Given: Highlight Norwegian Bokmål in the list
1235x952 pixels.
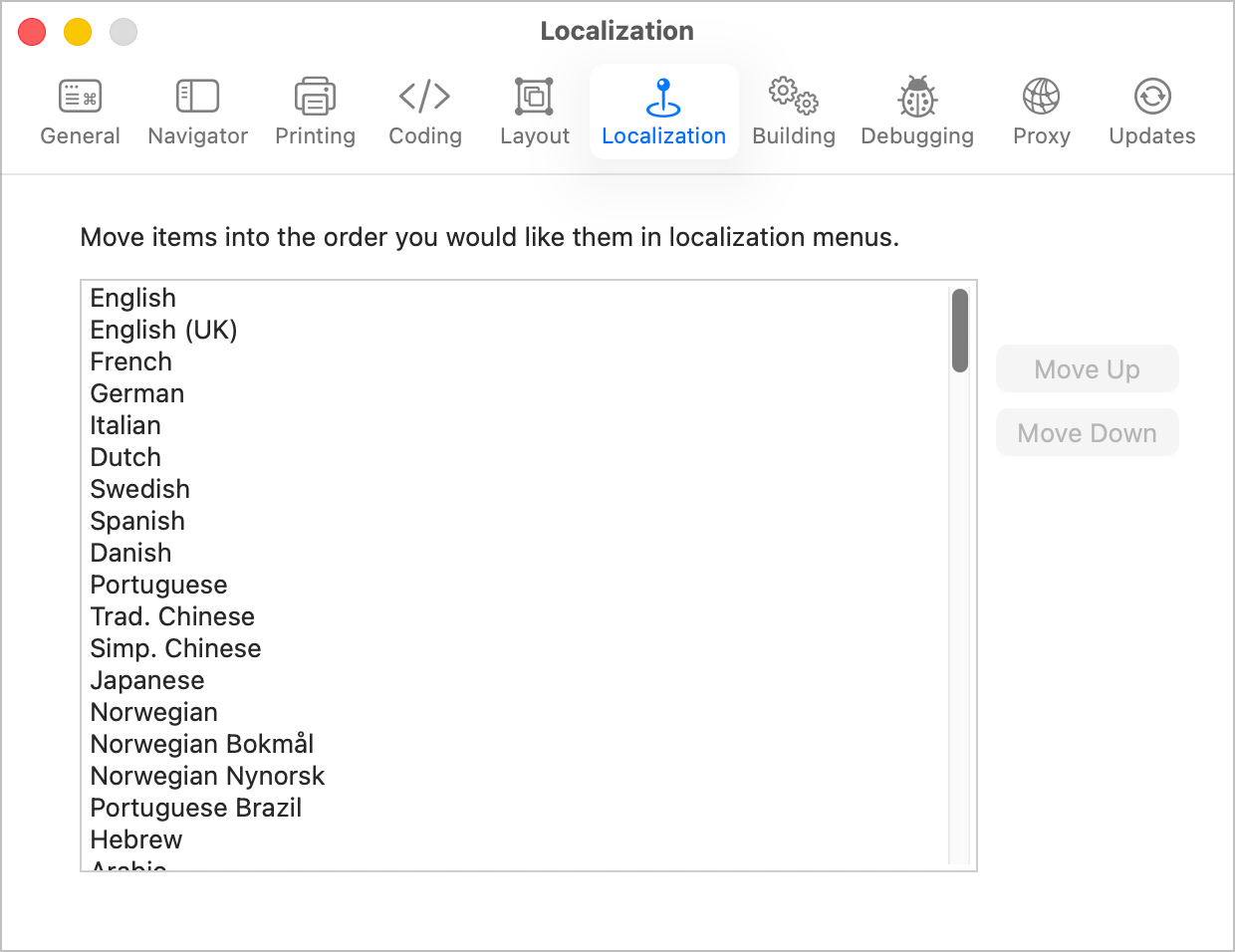Looking at the screenshot, I should pyautogui.click(x=201, y=744).
